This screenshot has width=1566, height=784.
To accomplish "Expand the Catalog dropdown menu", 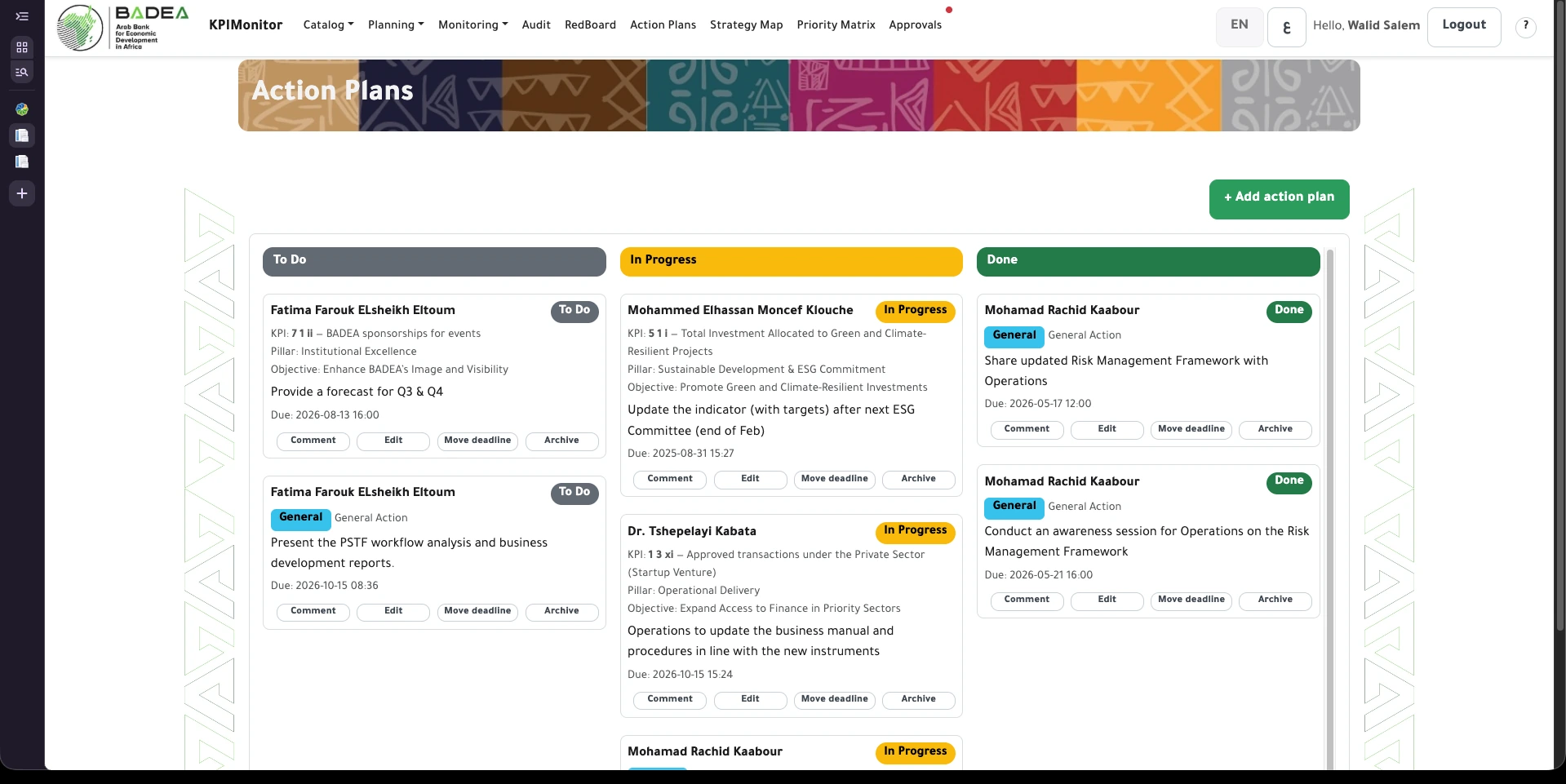I will point(328,25).
